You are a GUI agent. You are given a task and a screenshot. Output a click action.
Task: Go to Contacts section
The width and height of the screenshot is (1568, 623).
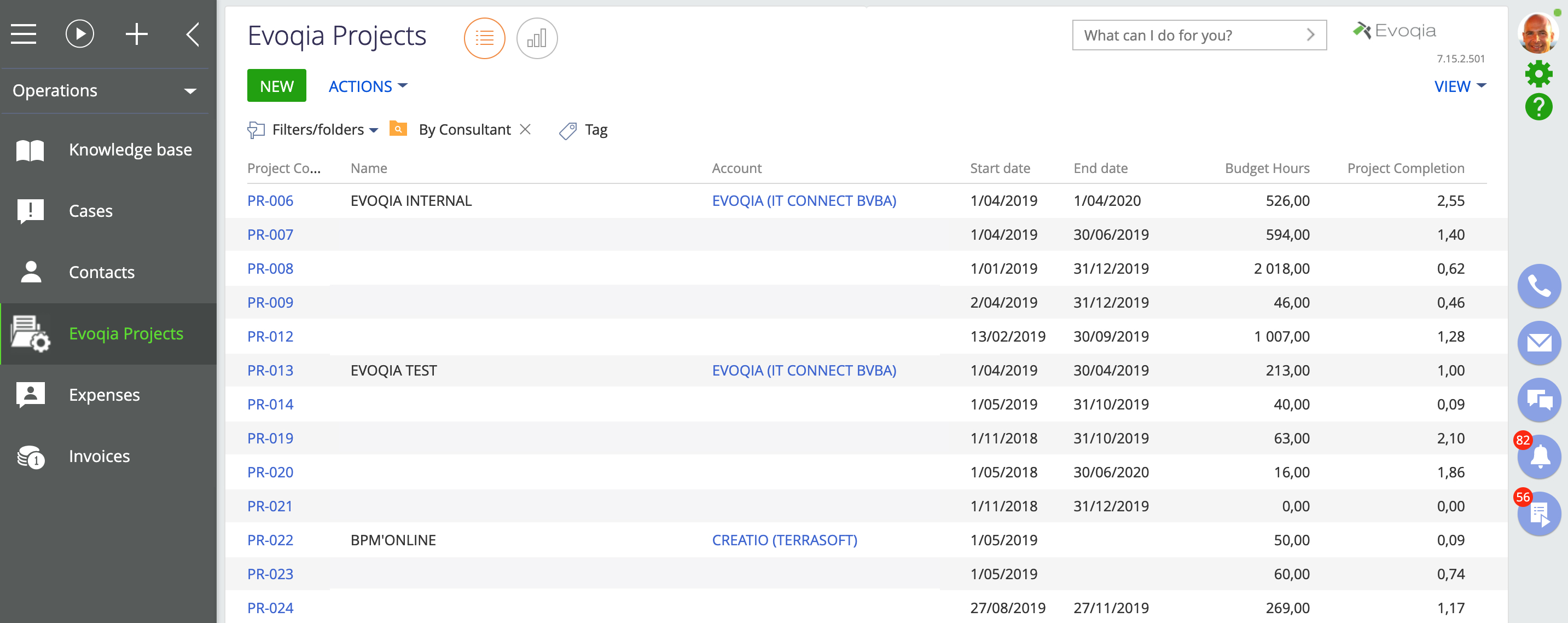[102, 272]
